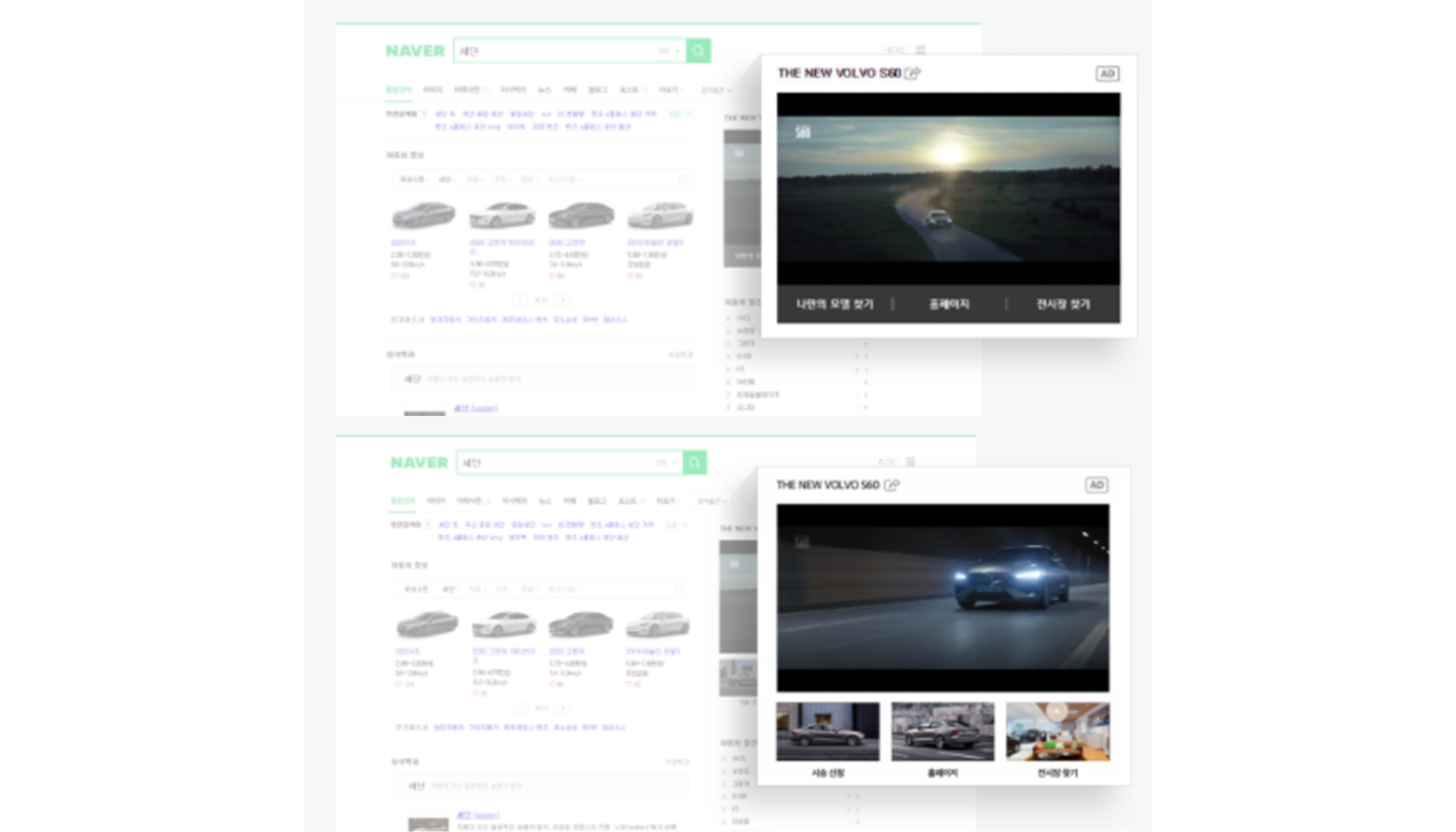
Task: Click the green search button on the lower page
Action: click(695, 462)
